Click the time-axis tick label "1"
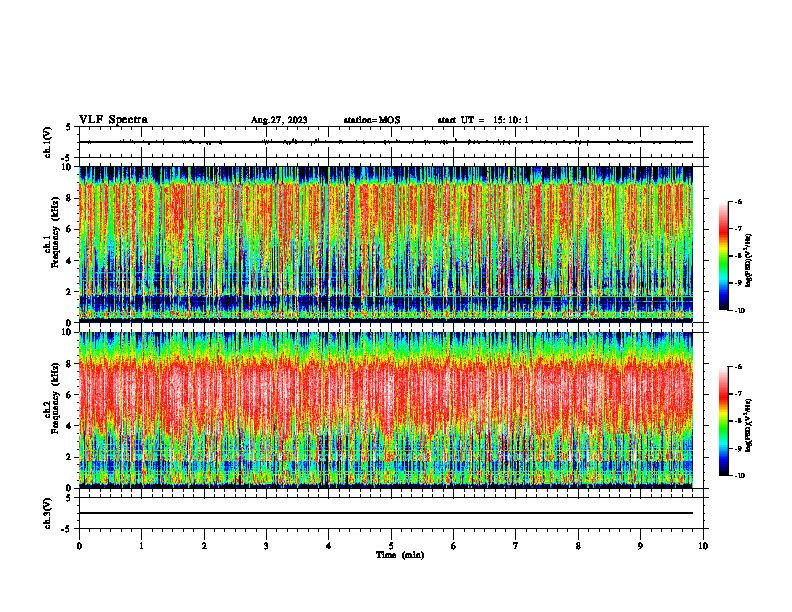Screen dimensions: 792x612 point(141,546)
